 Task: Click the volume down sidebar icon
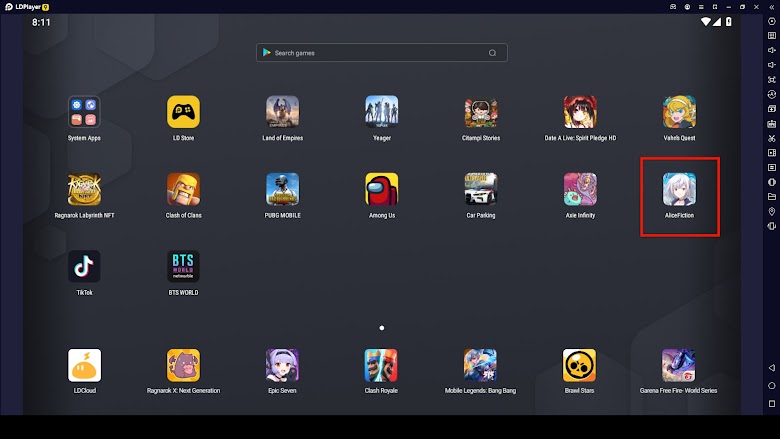[x=772, y=65]
